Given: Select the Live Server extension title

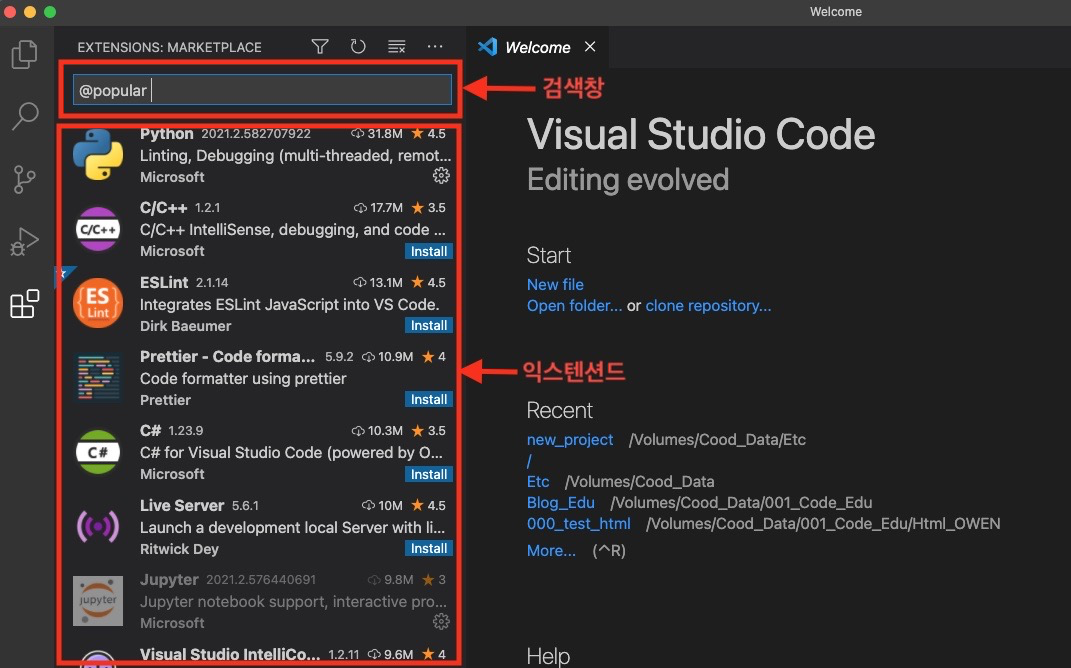Looking at the screenshot, I should click(182, 505).
